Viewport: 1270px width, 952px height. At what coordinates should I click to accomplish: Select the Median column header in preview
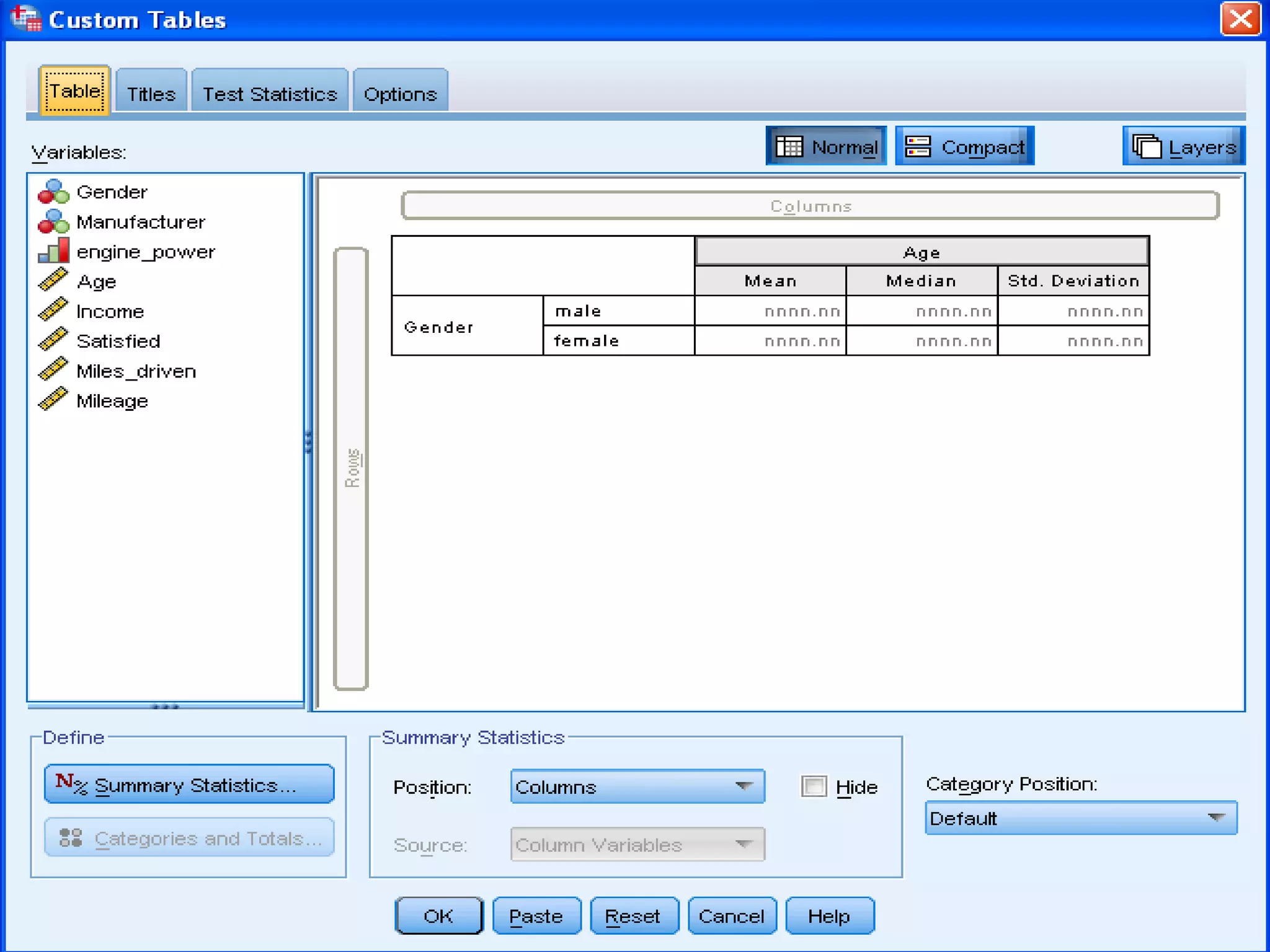[x=921, y=281]
